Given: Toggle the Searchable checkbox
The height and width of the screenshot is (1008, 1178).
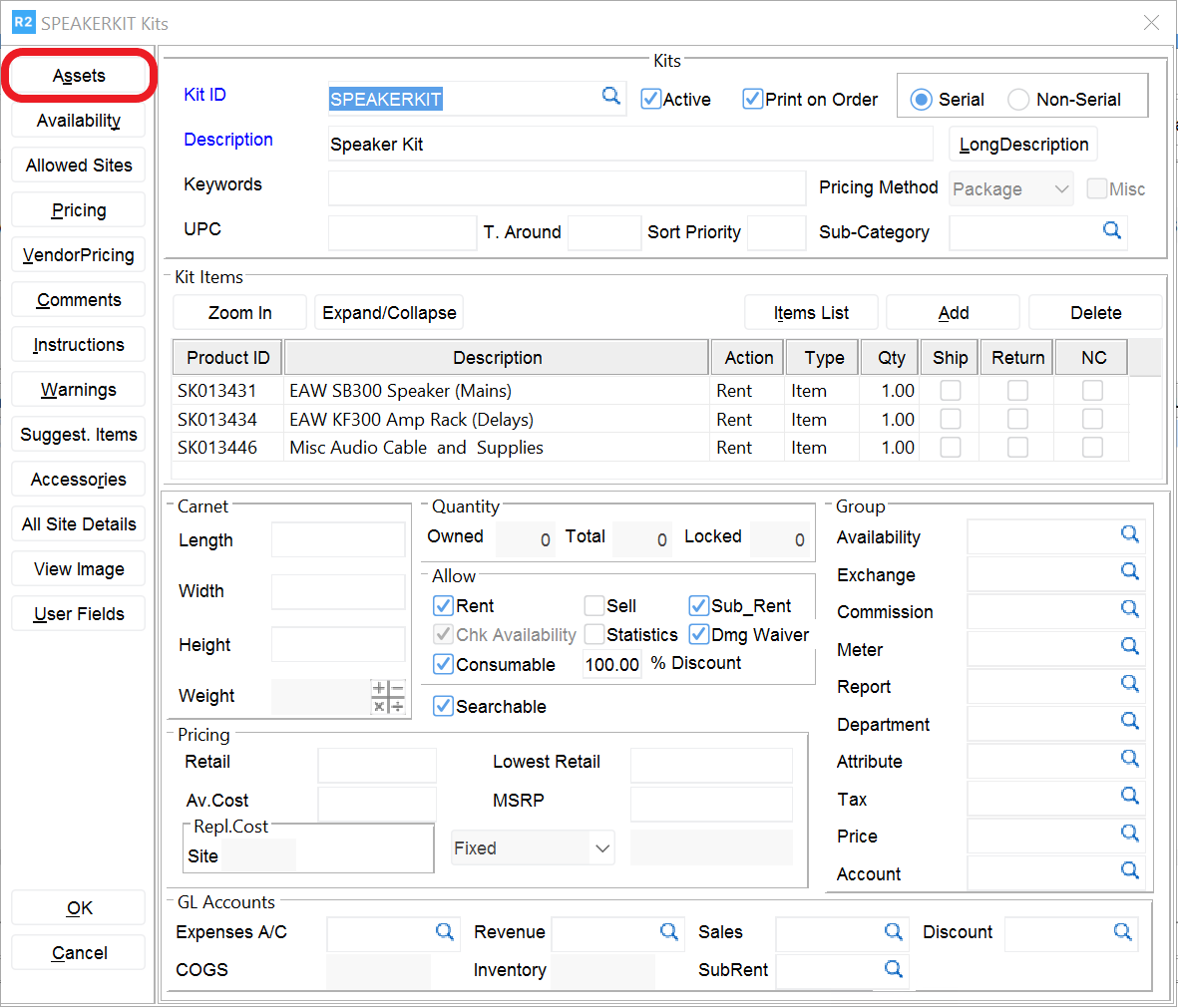Looking at the screenshot, I should click(444, 707).
